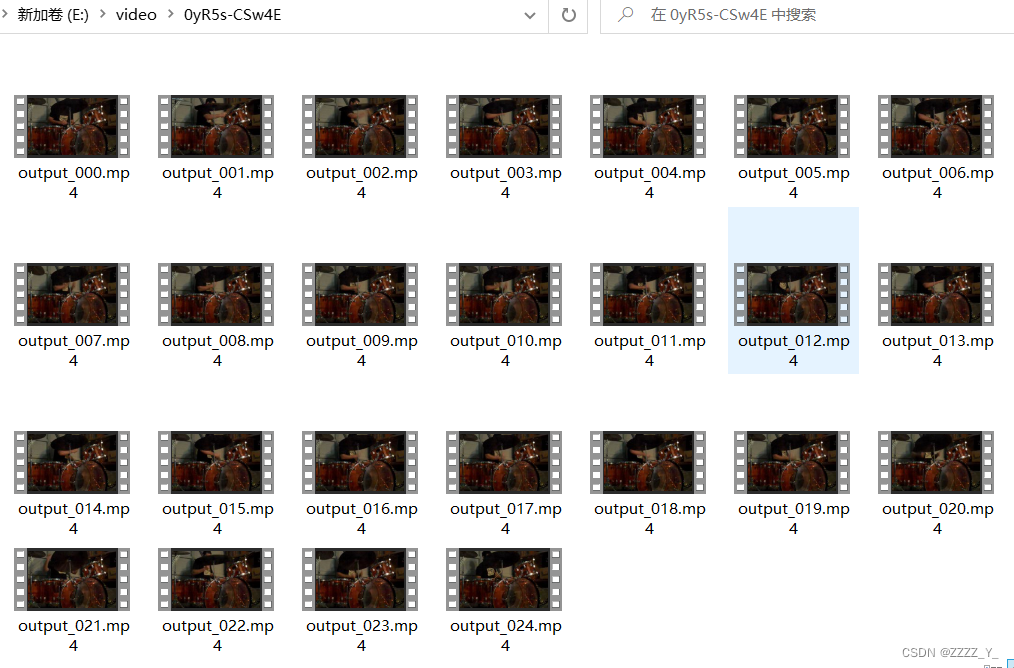The height and width of the screenshot is (668, 1014).
Task: Select video file output_016.mp4 thumbnail
Action: coord(360,462)
